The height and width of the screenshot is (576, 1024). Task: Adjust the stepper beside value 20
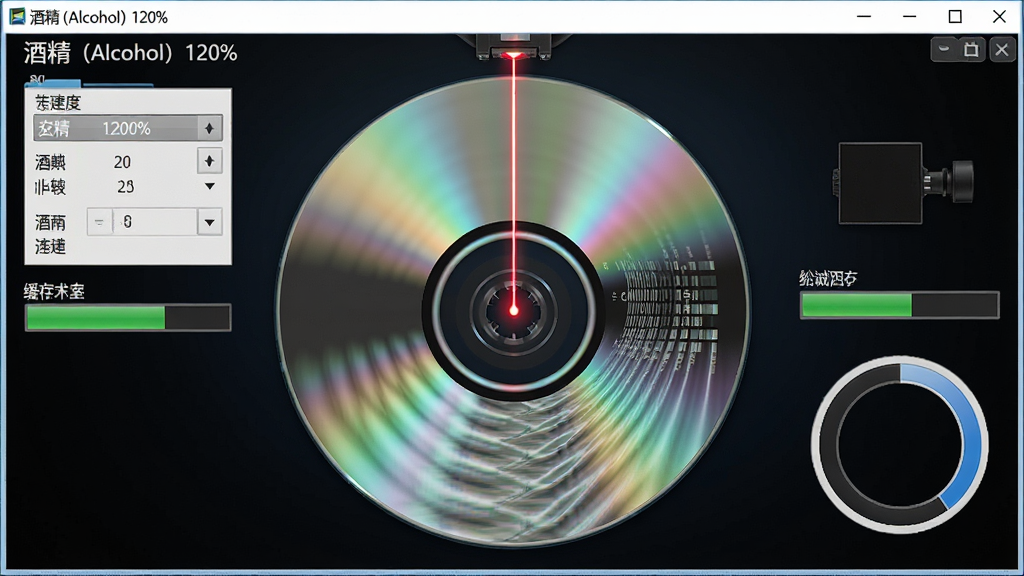pos(210,161)
